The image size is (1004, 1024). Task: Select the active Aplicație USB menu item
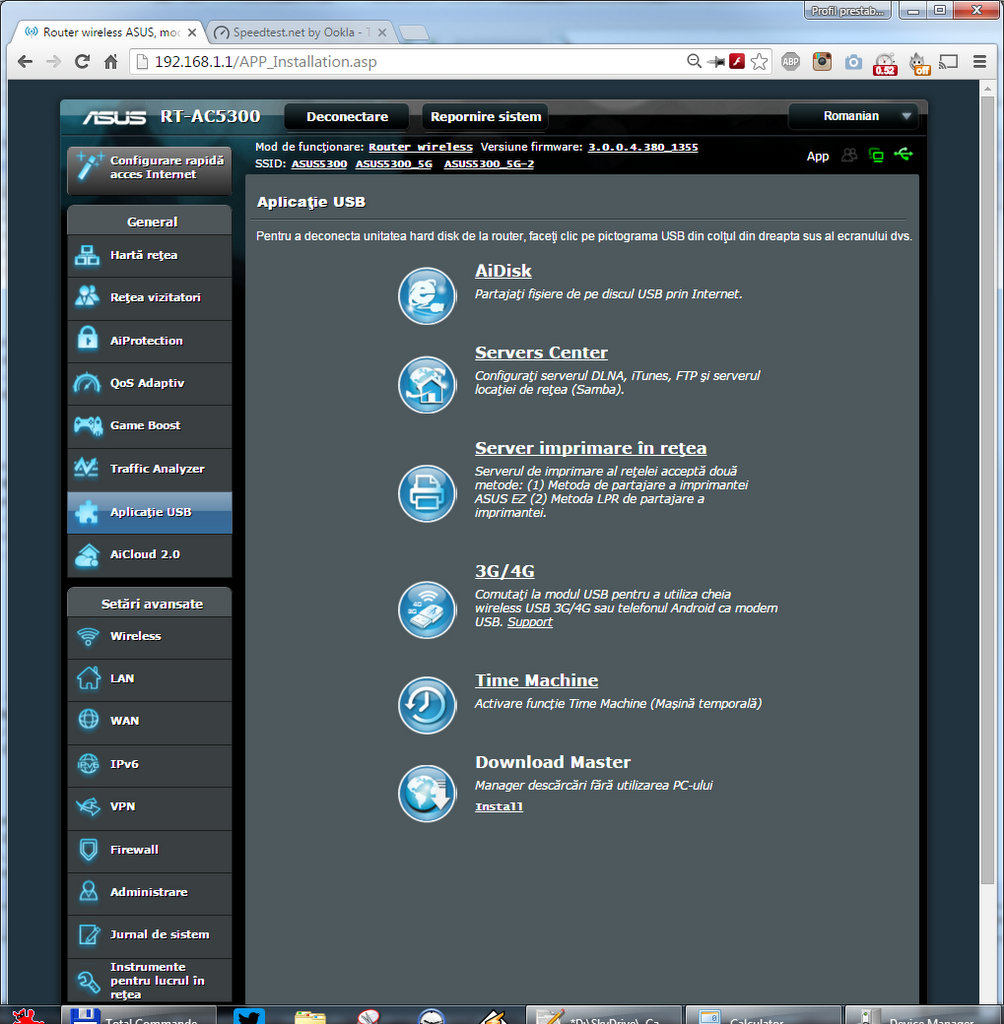[x=150, y=513]
